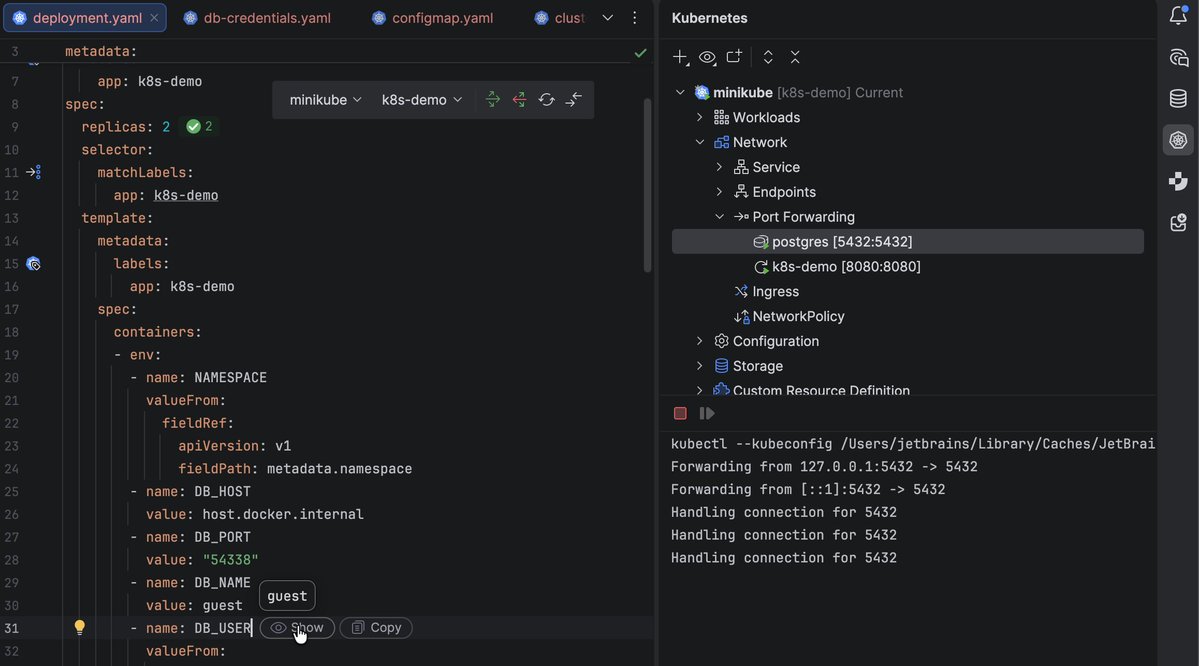
Task: Click the guest tooltip popup
Action: point(287,596)
